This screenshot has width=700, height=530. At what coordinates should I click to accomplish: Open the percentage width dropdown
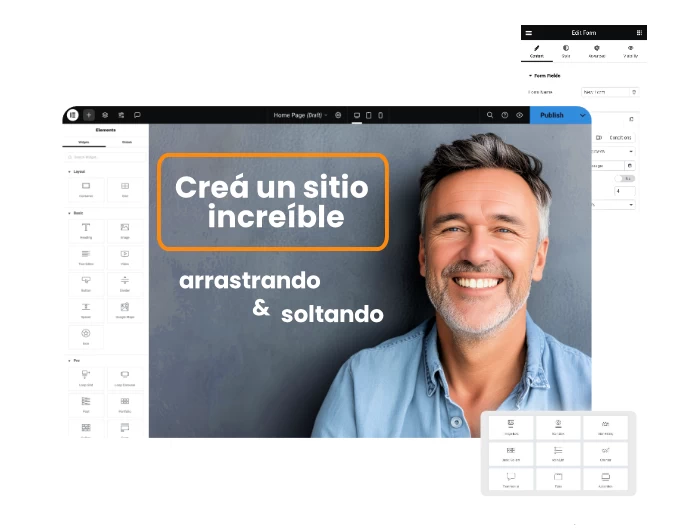(613, 204)
